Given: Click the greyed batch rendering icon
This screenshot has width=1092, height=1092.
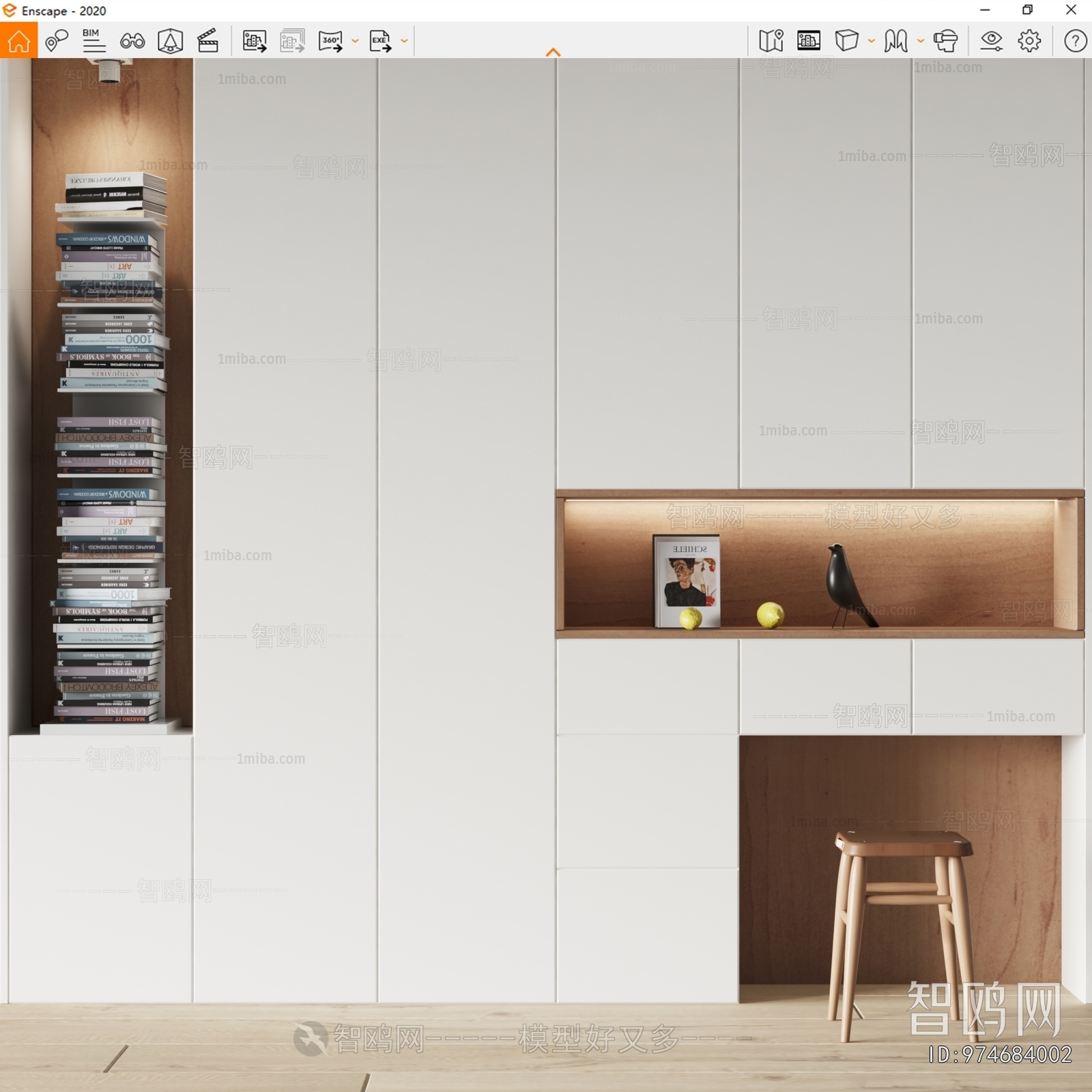Looking at the screenshot, I should click(x=292, y=41).
